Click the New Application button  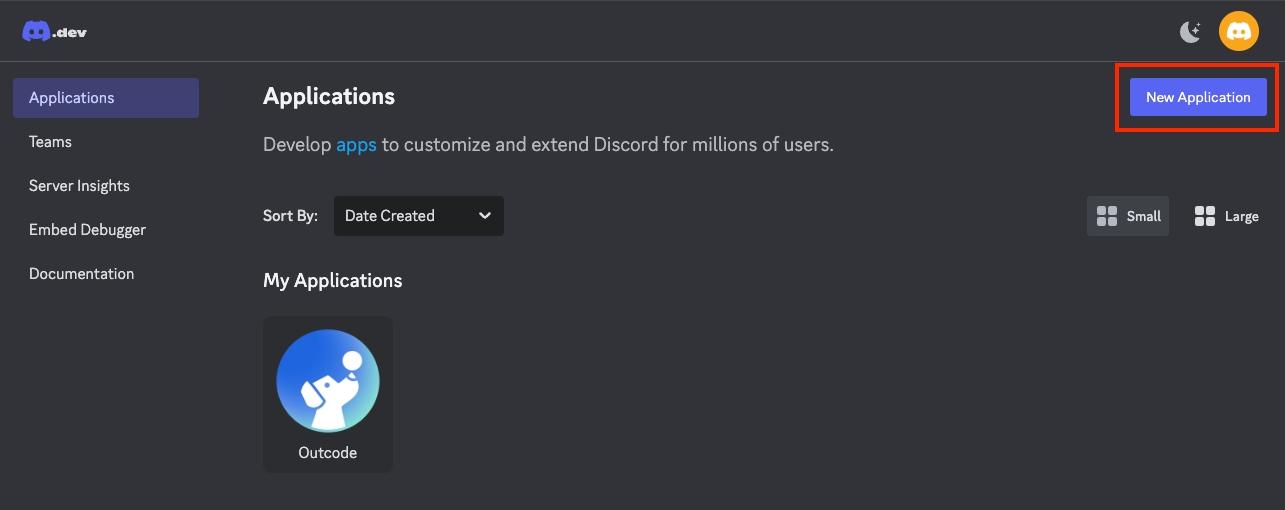(1198, 98)
